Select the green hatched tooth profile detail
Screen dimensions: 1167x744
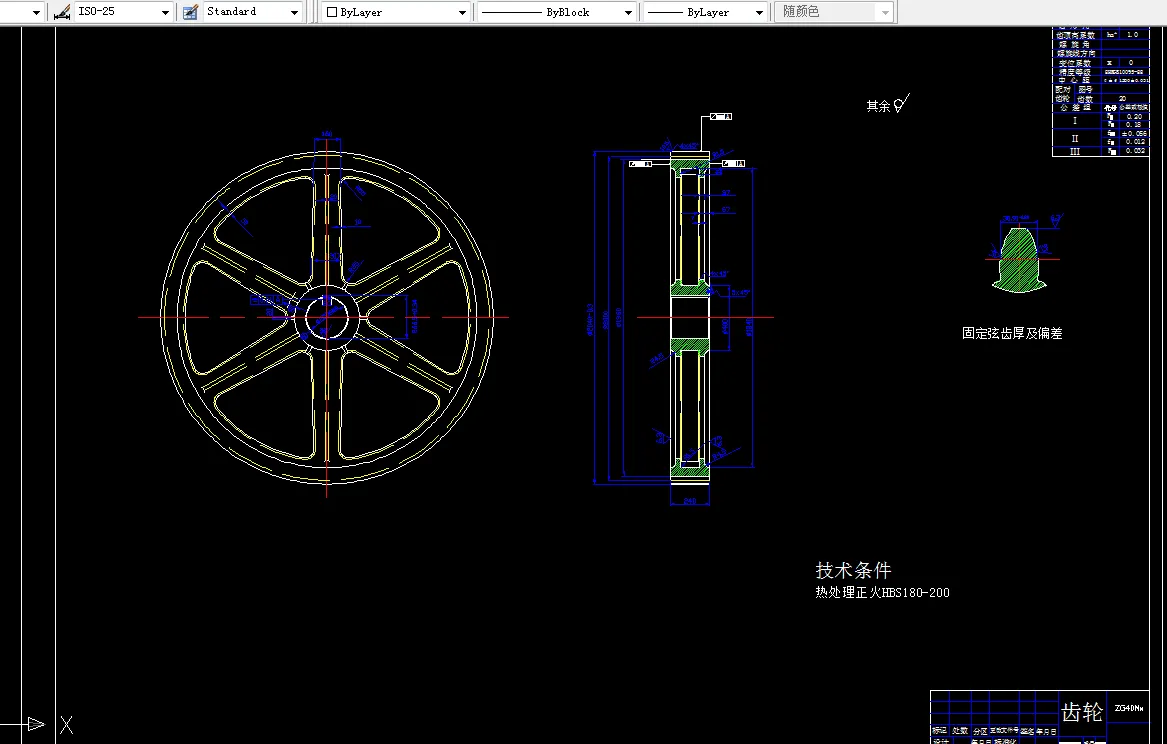point(1019,259)
